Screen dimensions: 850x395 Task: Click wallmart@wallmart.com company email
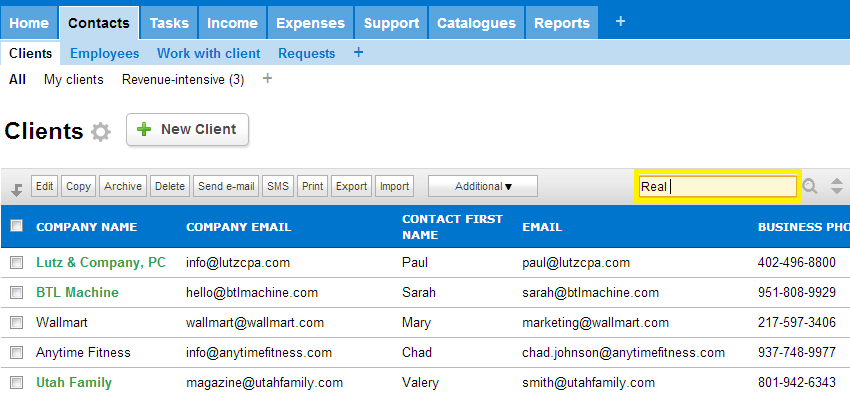255,323
